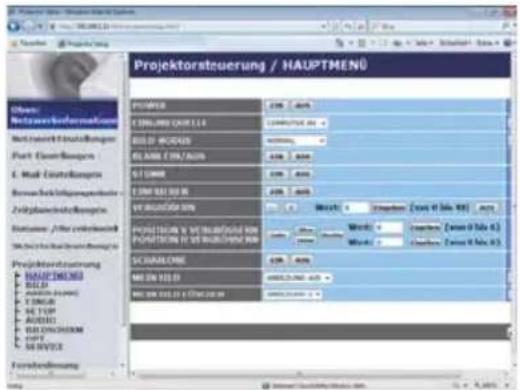Turn SCHABLONE off with AUS

[302, 260]
